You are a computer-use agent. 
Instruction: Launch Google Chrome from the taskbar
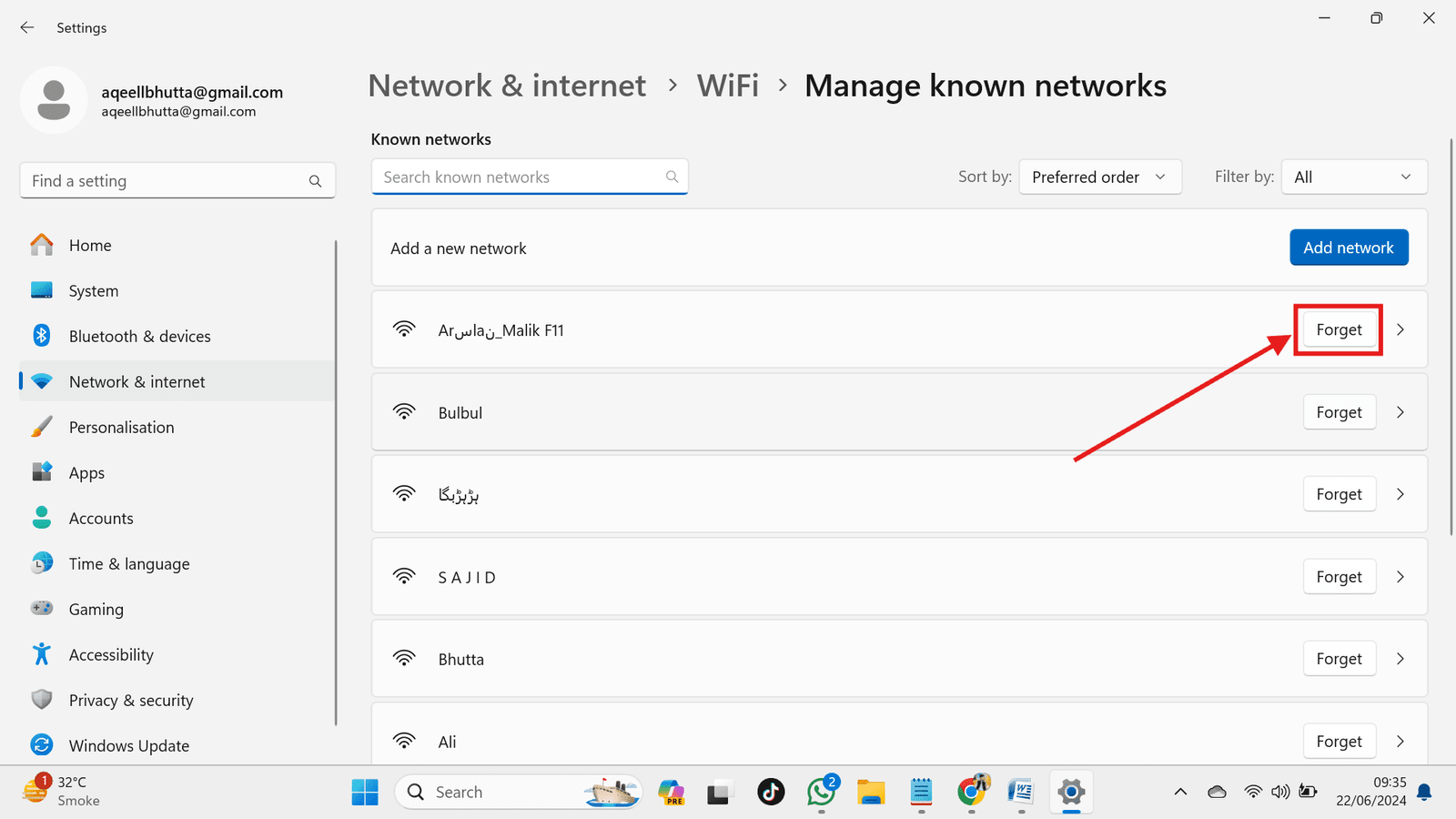(x=972, y=792)
